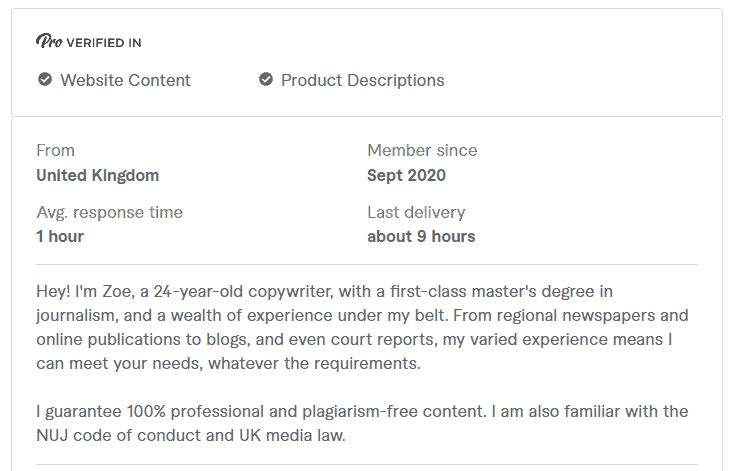Click the Website Content checkmark icon
The height and width of the screenshot is (471, 743).
tap(45, 80)
